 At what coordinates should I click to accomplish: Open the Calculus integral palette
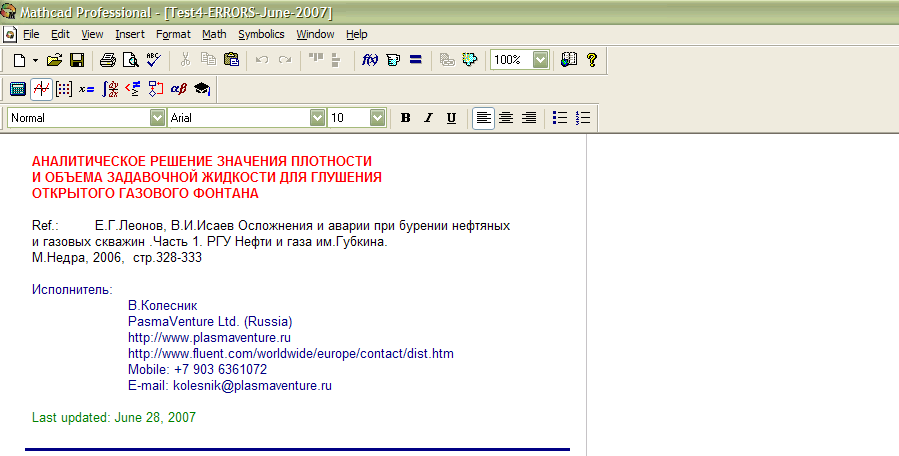pyautogui.click(x=110, y=89)
